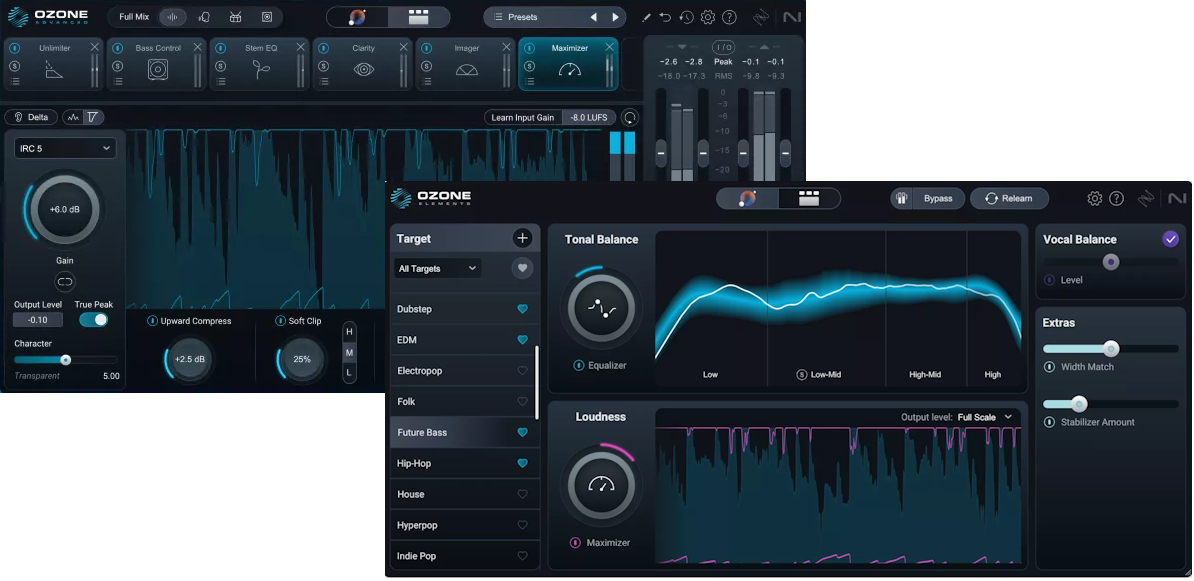Select the Hyperpop target
The image size is (1194, 581).
coord(465,525)
